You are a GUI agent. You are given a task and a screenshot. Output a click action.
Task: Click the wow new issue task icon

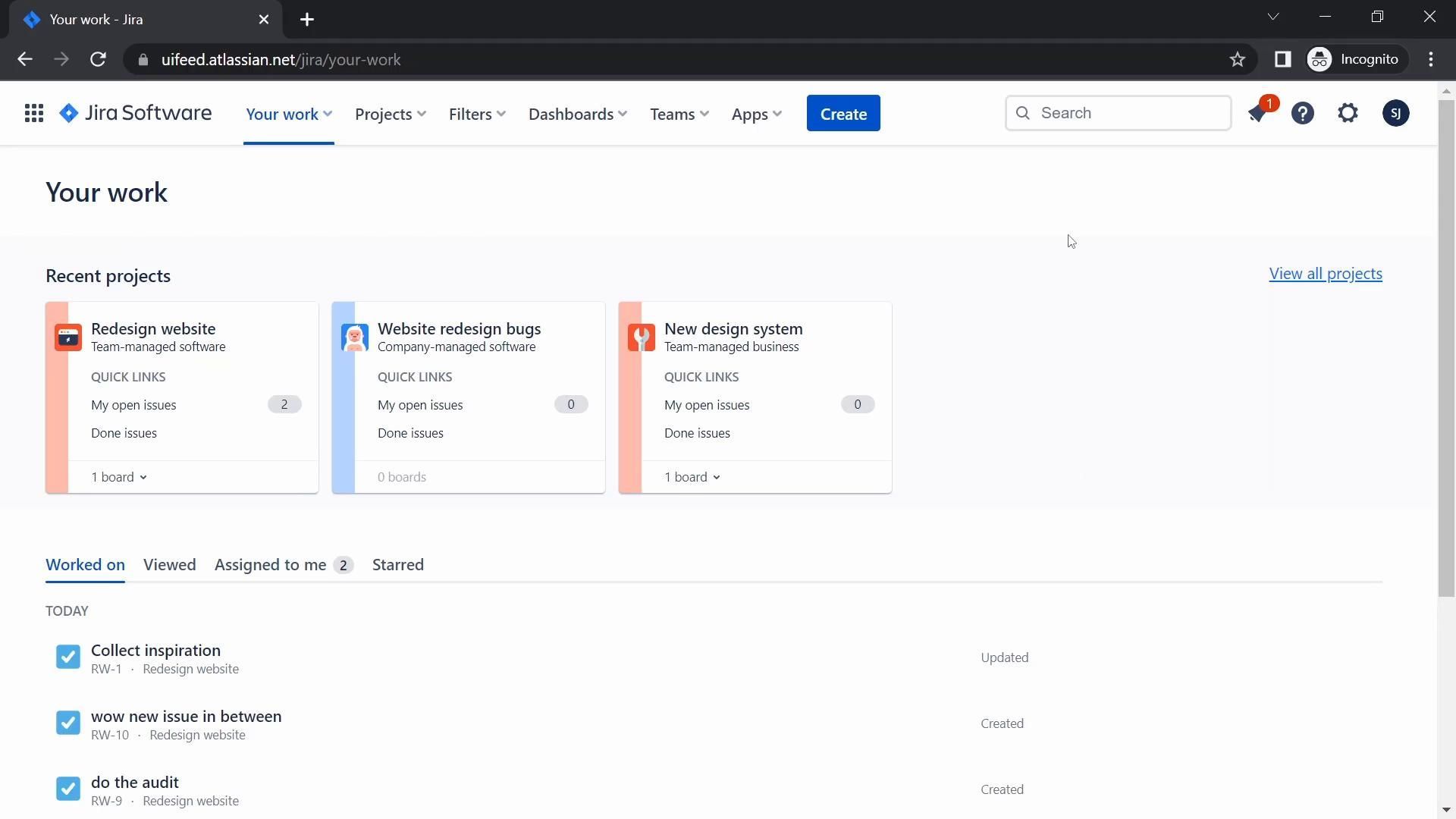pyautogui.click(x=68, y=723)
